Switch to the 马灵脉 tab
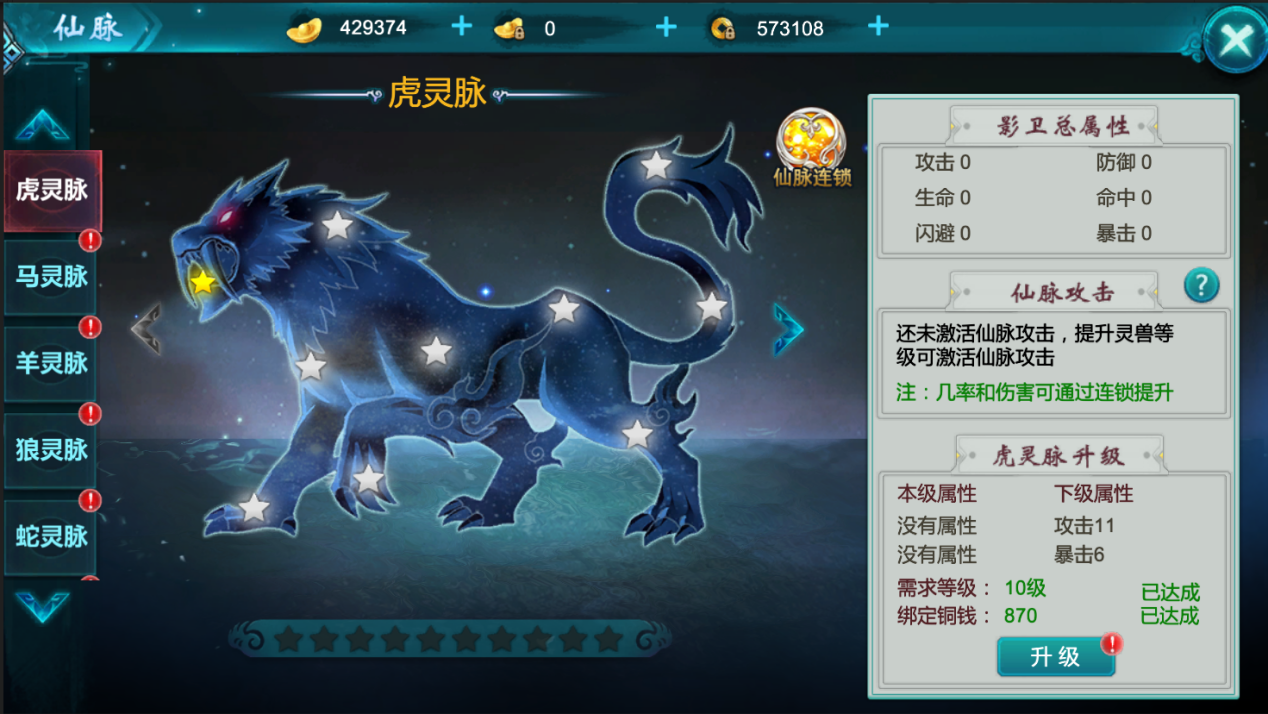This screenshot has width=1268, height=714. click(x=51, y=277)
